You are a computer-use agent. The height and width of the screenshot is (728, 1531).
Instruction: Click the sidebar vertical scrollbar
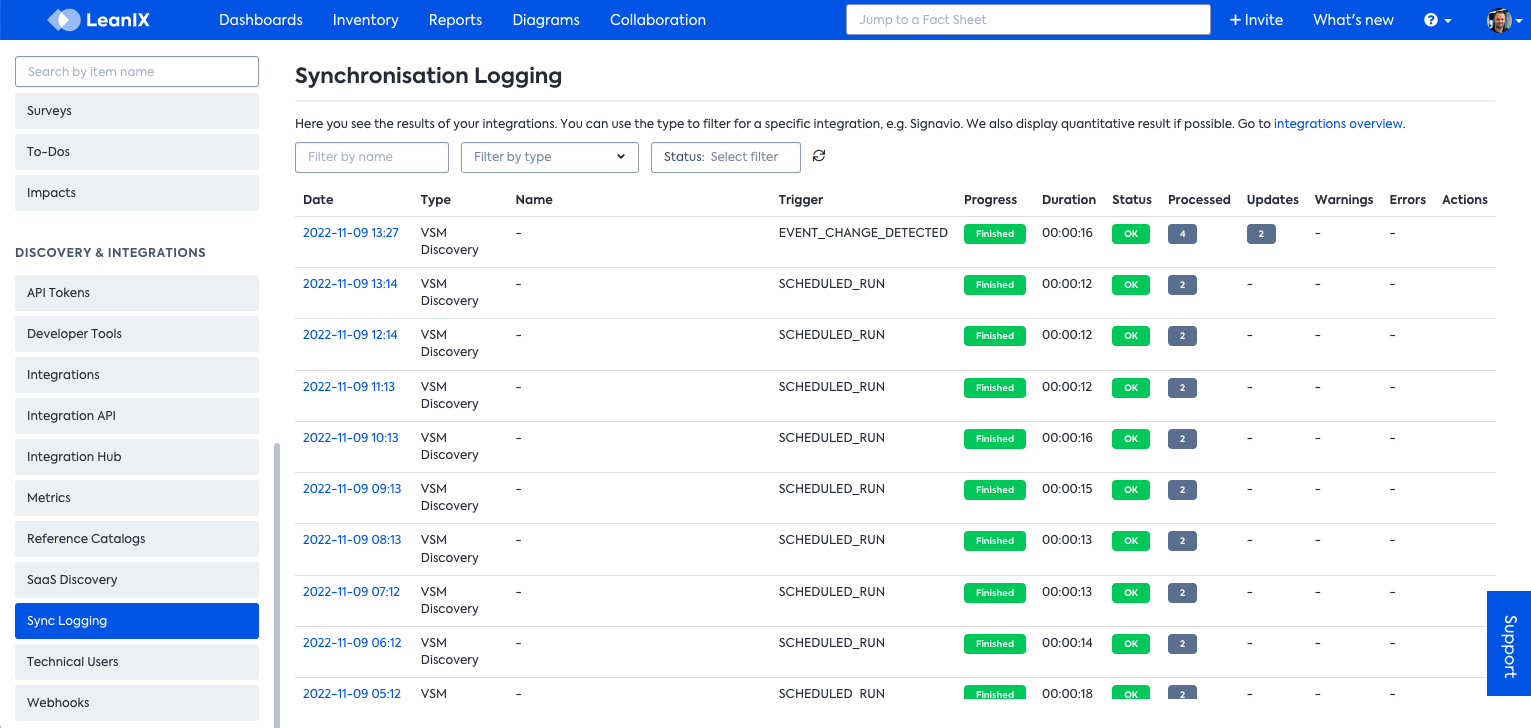click(277, 584)
